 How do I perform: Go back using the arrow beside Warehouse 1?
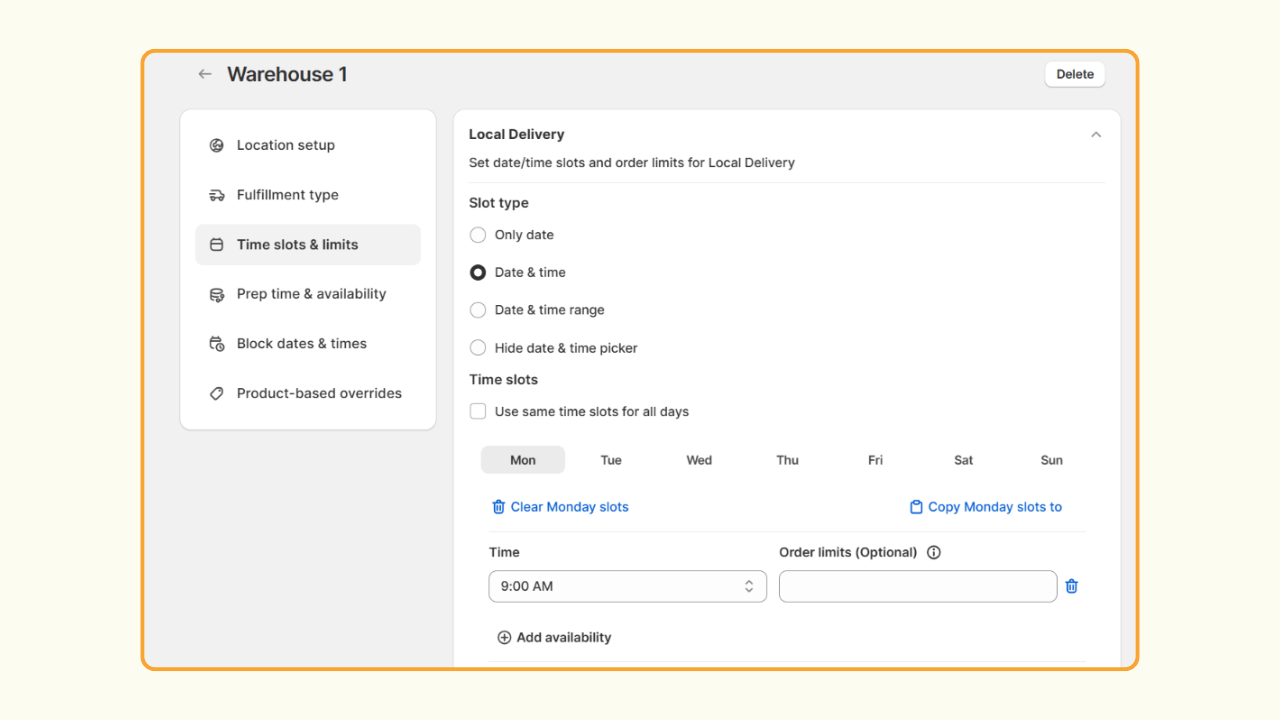click(205, 74)
